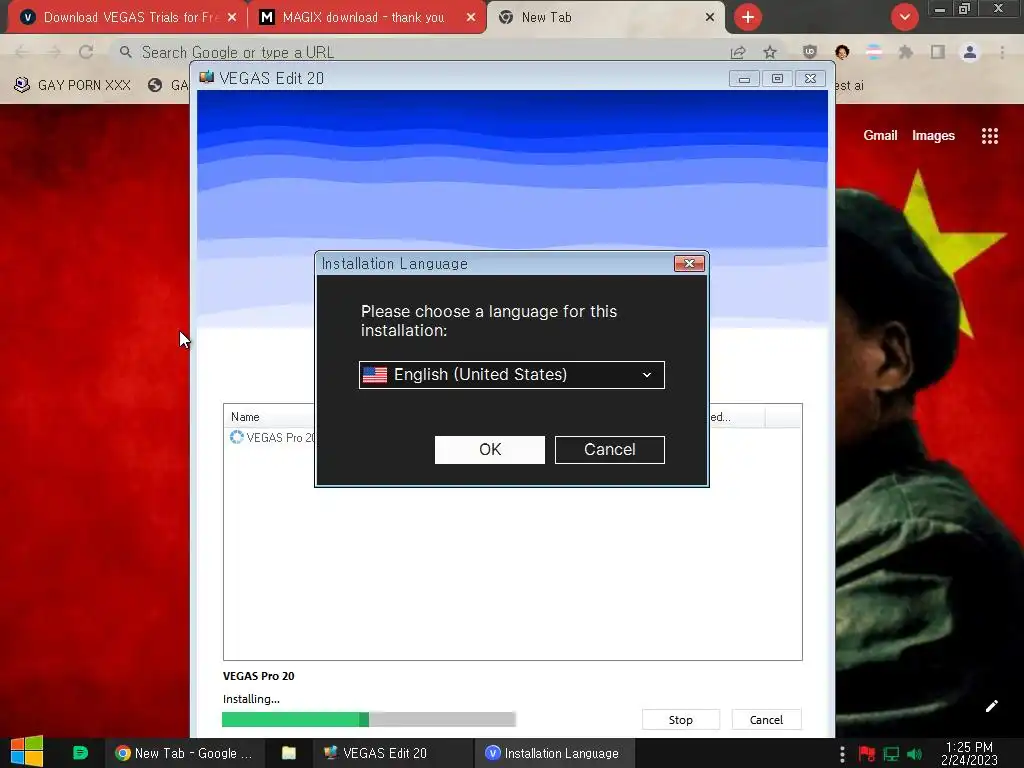Open a new browser tab with plus button
Screen dimensions: 1024x768
748,17
